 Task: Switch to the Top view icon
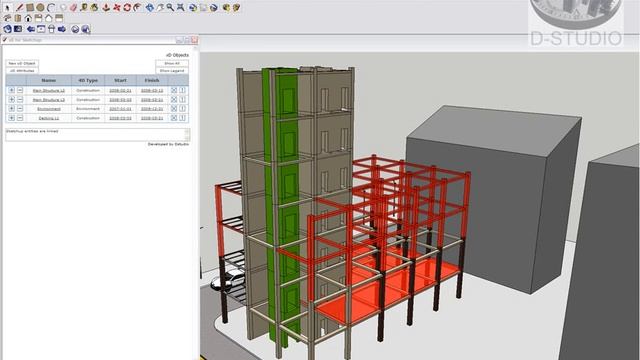(18, 18)
